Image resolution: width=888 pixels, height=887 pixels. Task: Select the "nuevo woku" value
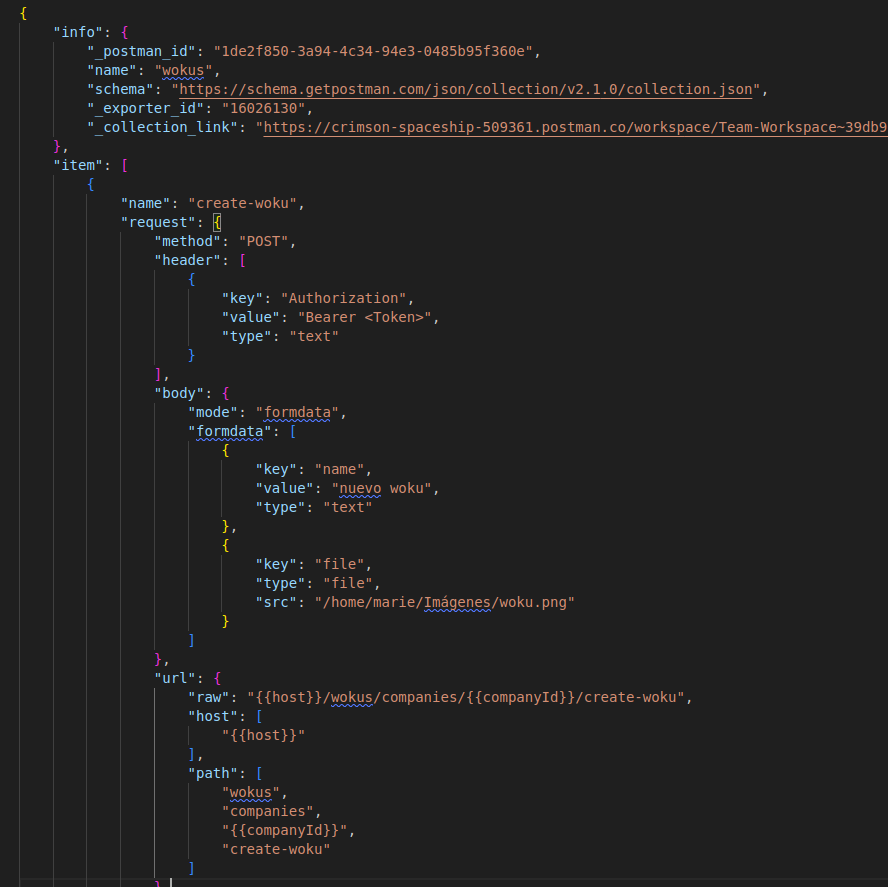pyautogui.click(x=382, y=488)
